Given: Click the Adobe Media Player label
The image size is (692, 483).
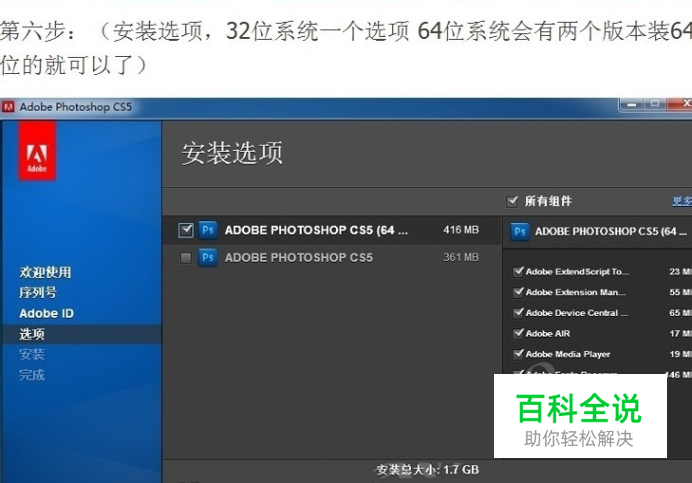Looking at the screenshot, I should (568, 354).
